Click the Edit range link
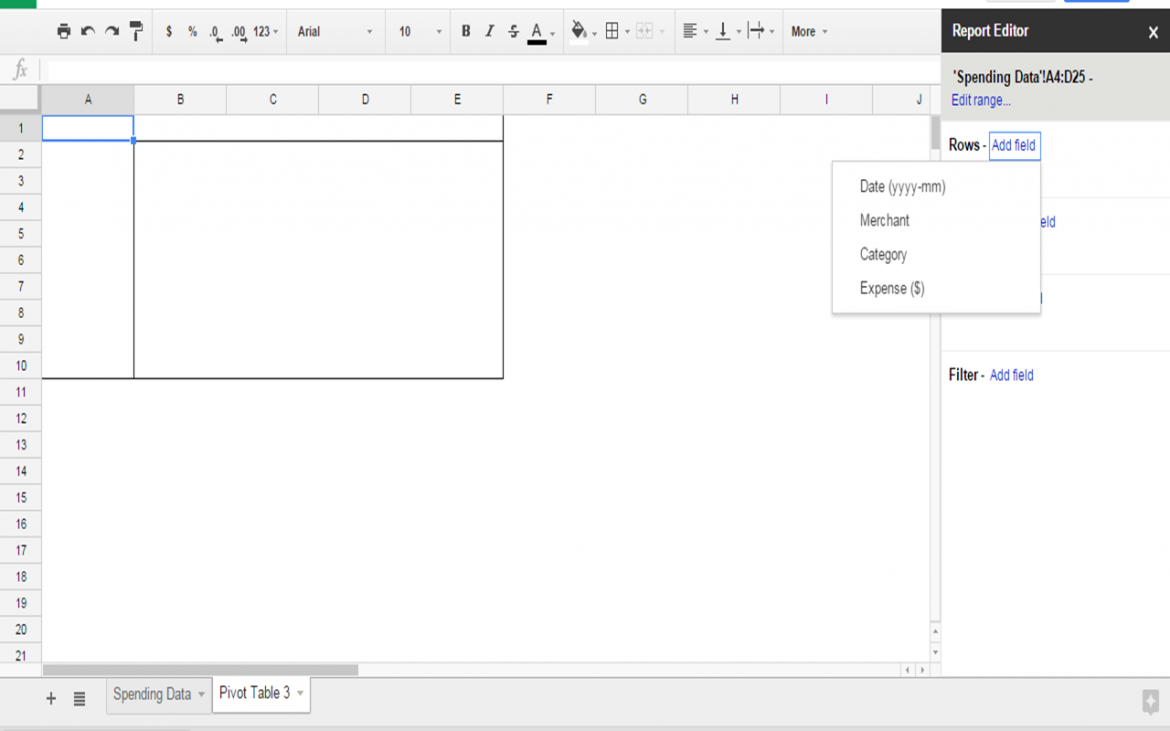1170x731 pixels. point(980,100)
